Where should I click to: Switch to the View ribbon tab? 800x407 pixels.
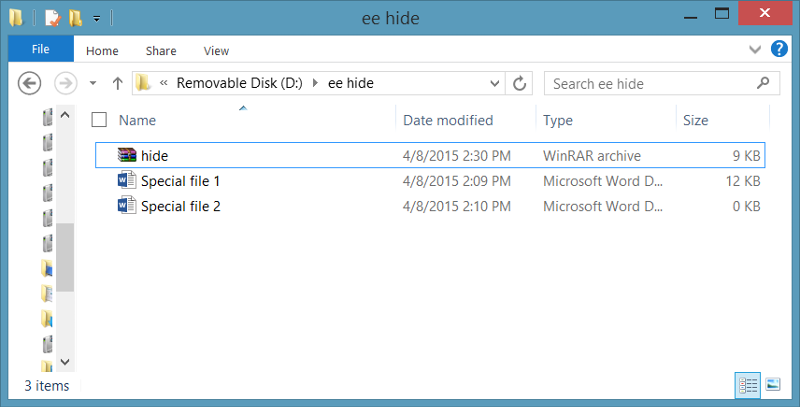tap(216, 50)
